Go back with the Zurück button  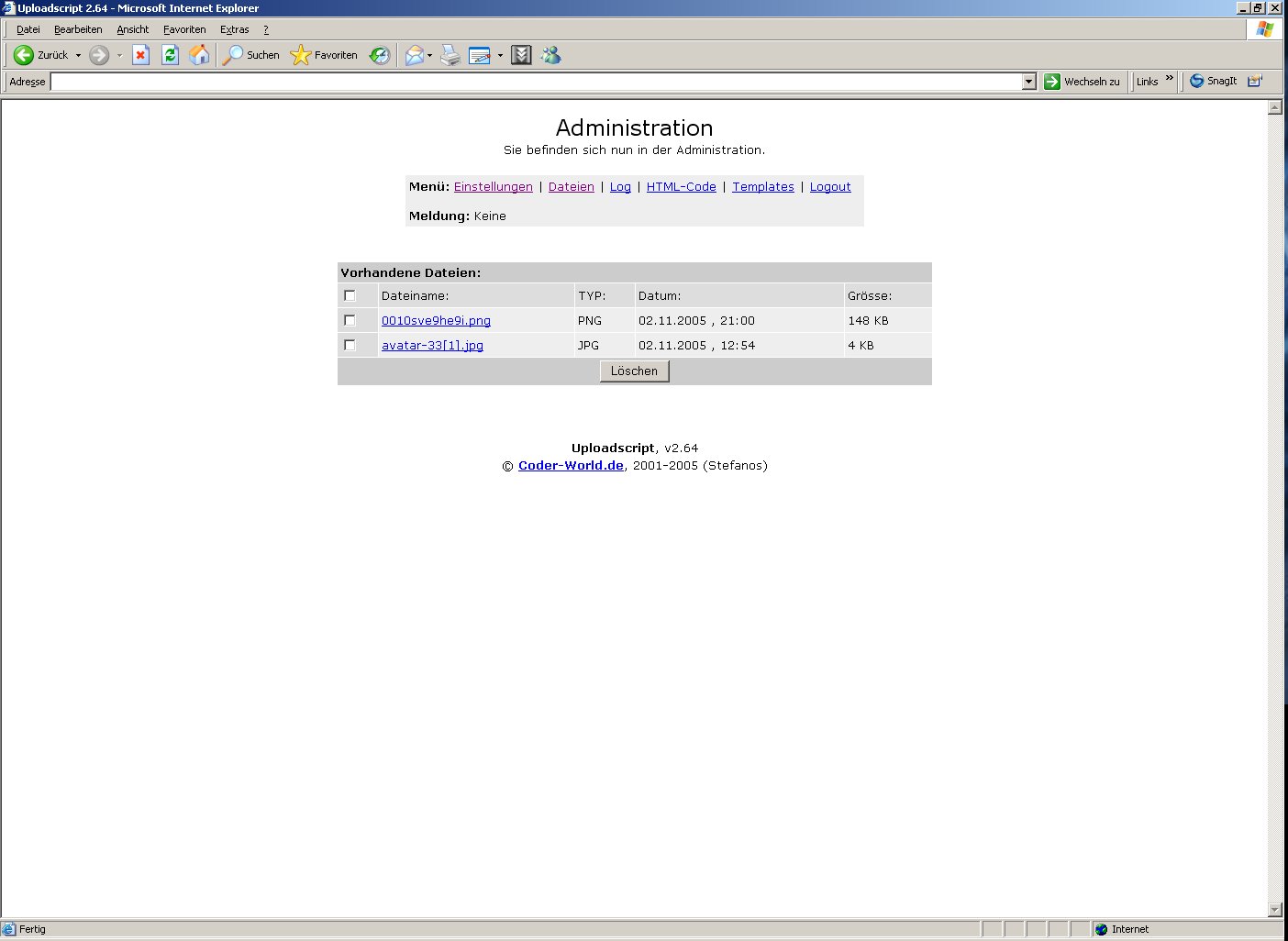point(41,55)
